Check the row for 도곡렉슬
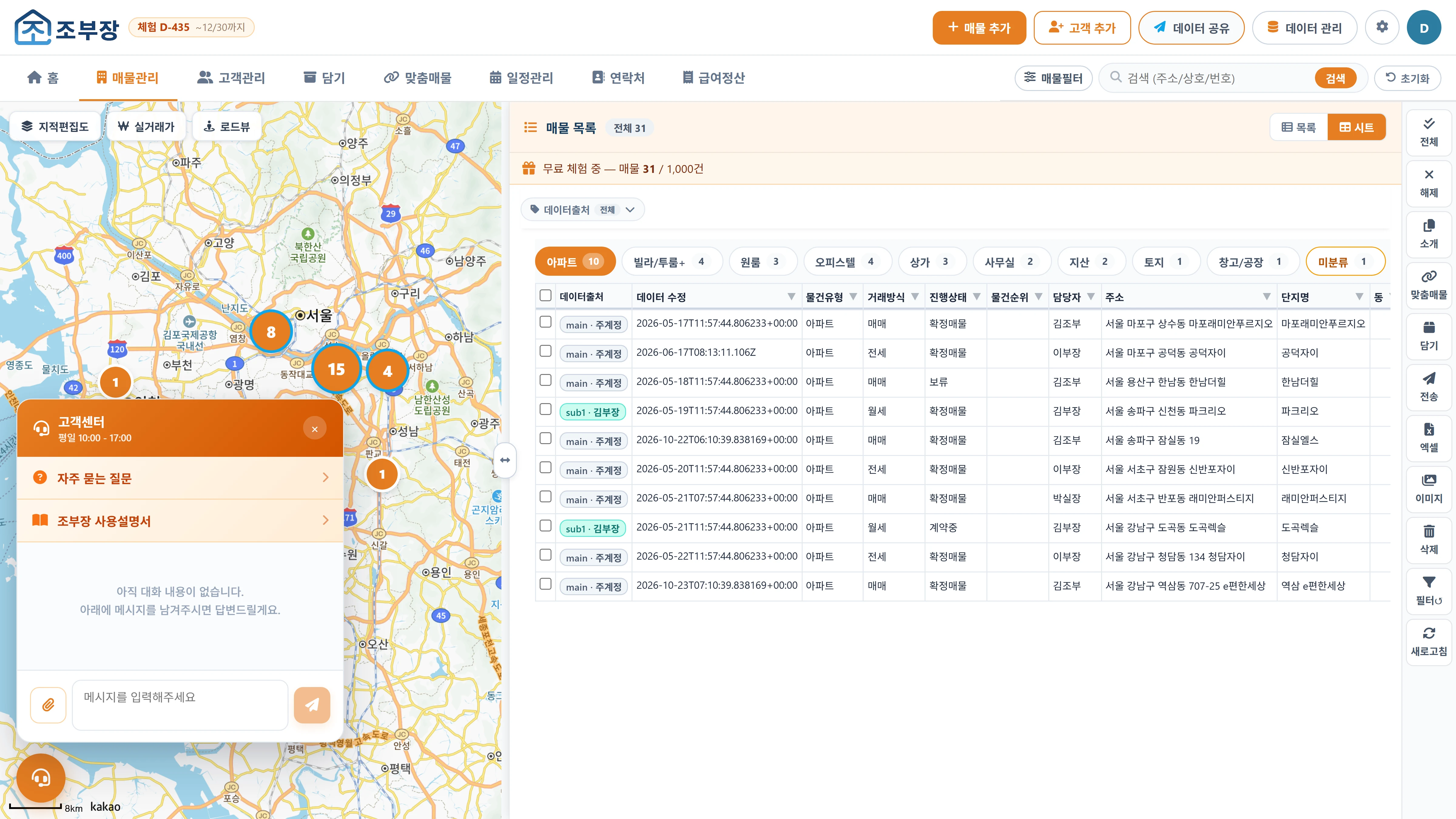1456x819 pixels. pyautogui.click(x=545, y=526)
